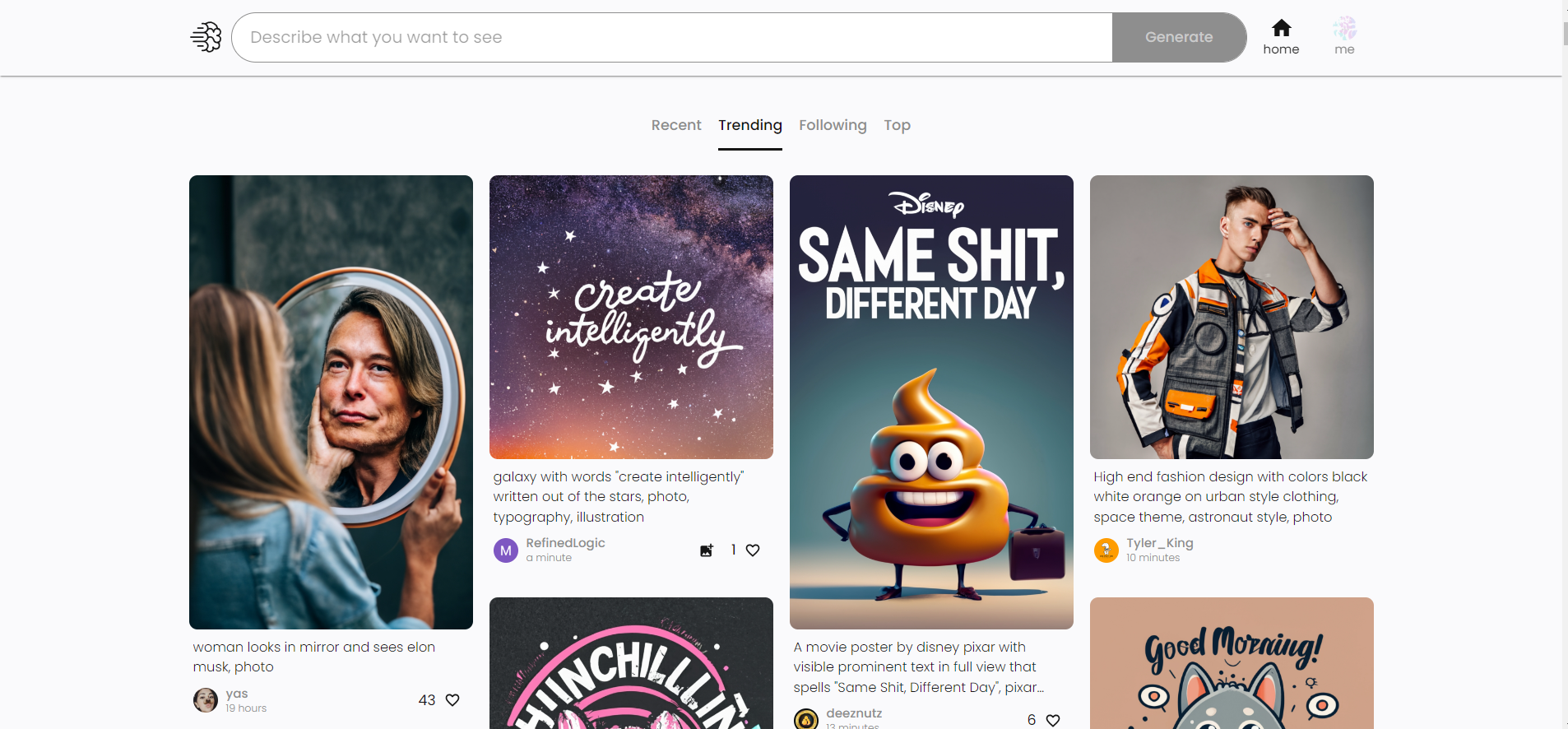Click the Generate button
Image resolution: width=1568 pixels, height=729 pixels.
pyautogui.click(x=1179, y=37)
